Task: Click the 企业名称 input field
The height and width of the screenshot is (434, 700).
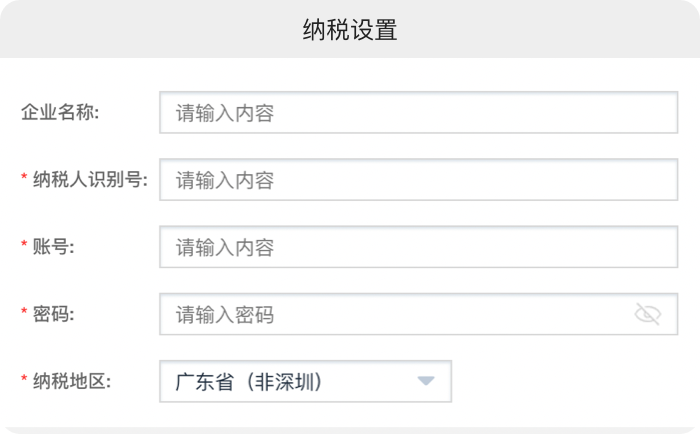Action: click(x=418, y=113)
